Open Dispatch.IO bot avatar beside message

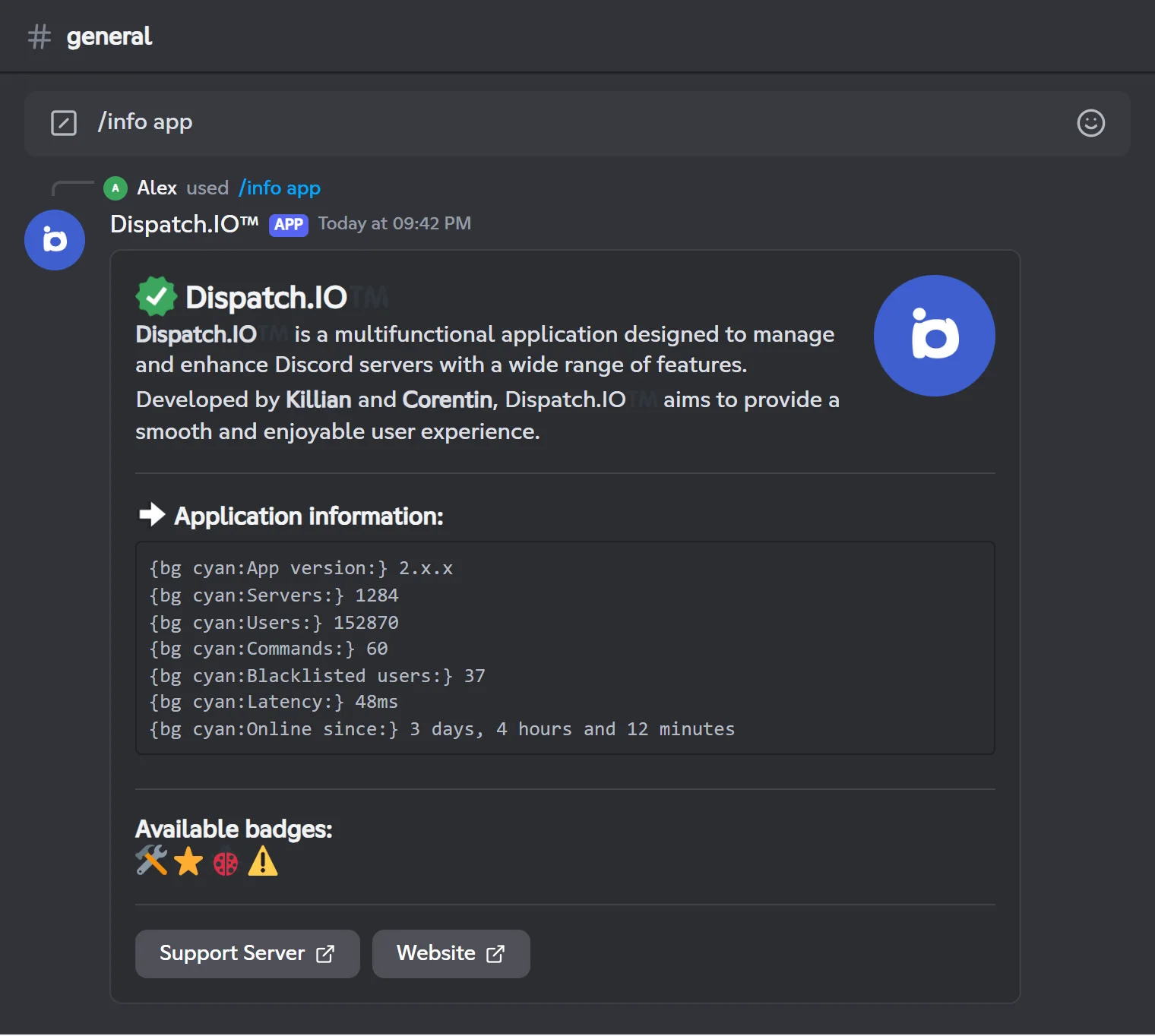pos(55,240)
